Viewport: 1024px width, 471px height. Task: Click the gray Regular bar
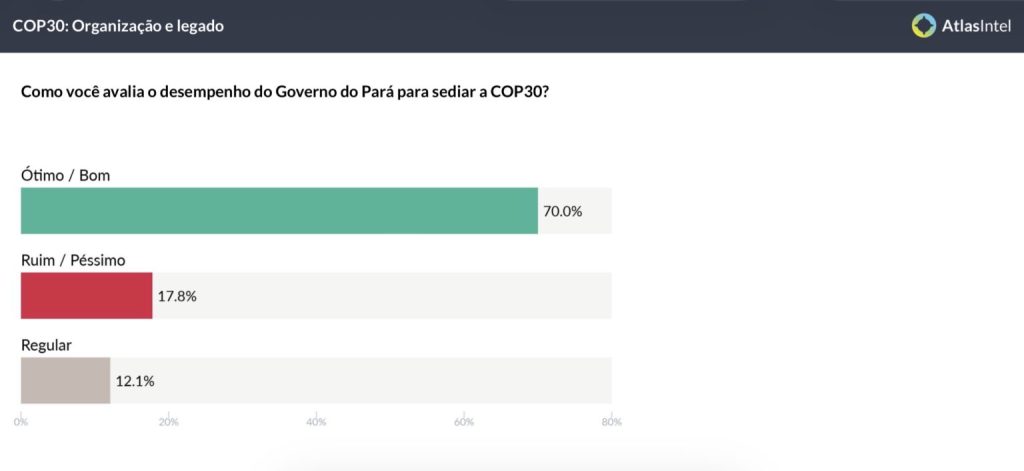[65, 381]
